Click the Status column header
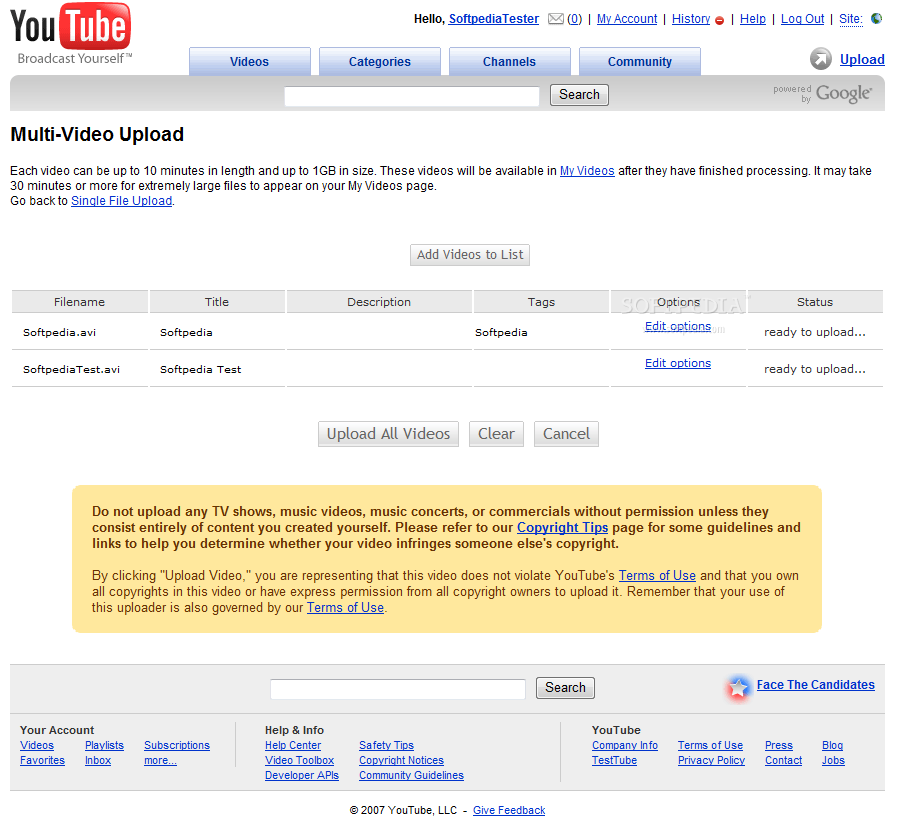This screenshot has width=908, height=823. click(815, 302)
